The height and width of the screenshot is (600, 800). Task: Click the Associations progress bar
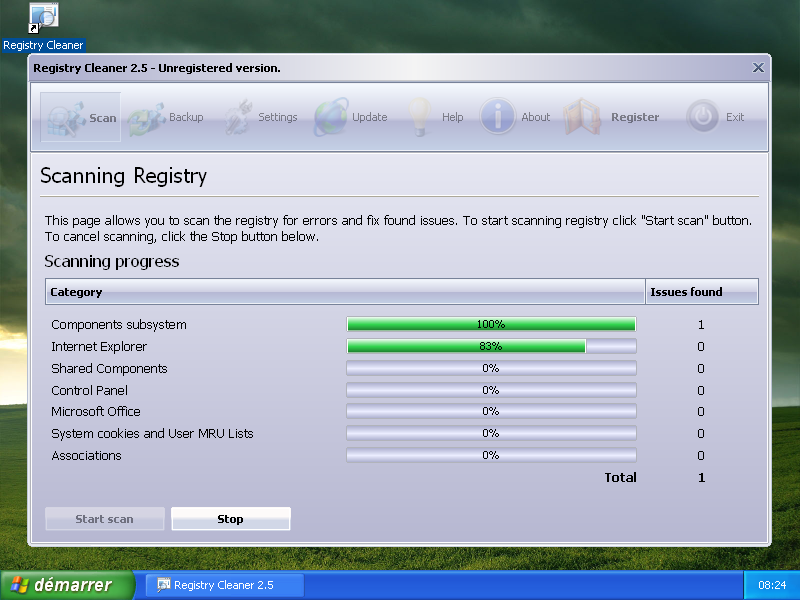[x=491, y=455]
